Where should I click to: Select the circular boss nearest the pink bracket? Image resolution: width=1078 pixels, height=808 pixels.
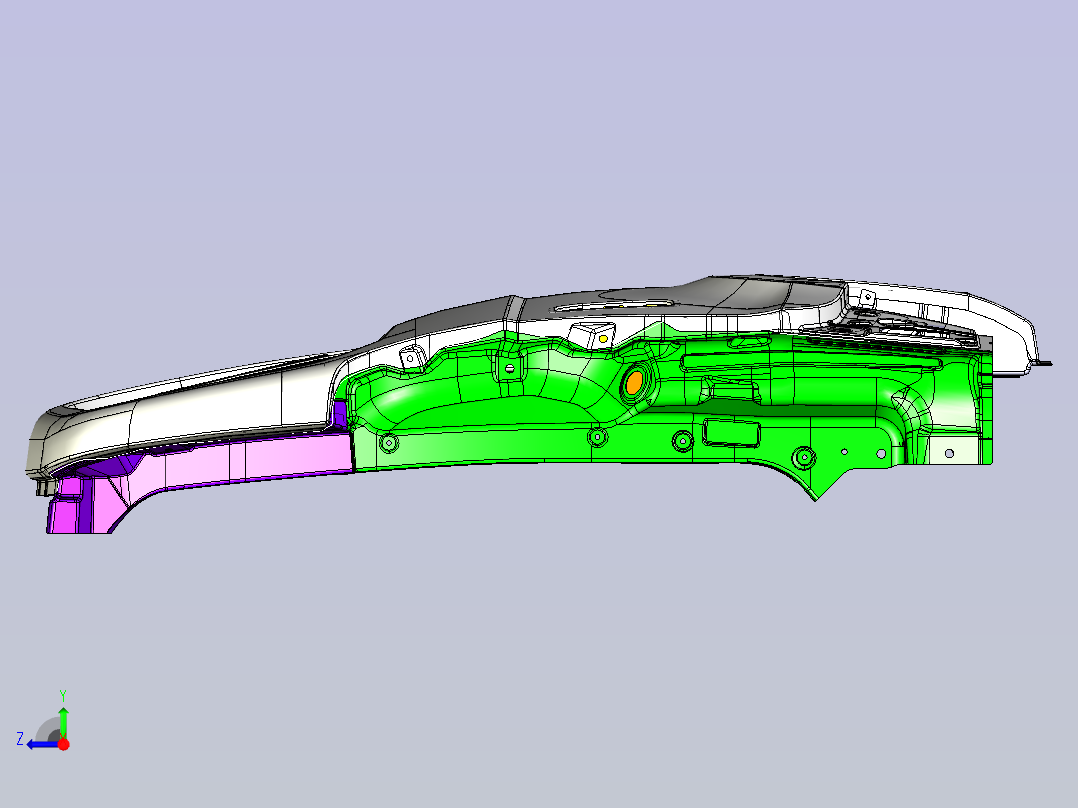click(x=389, y=444)
